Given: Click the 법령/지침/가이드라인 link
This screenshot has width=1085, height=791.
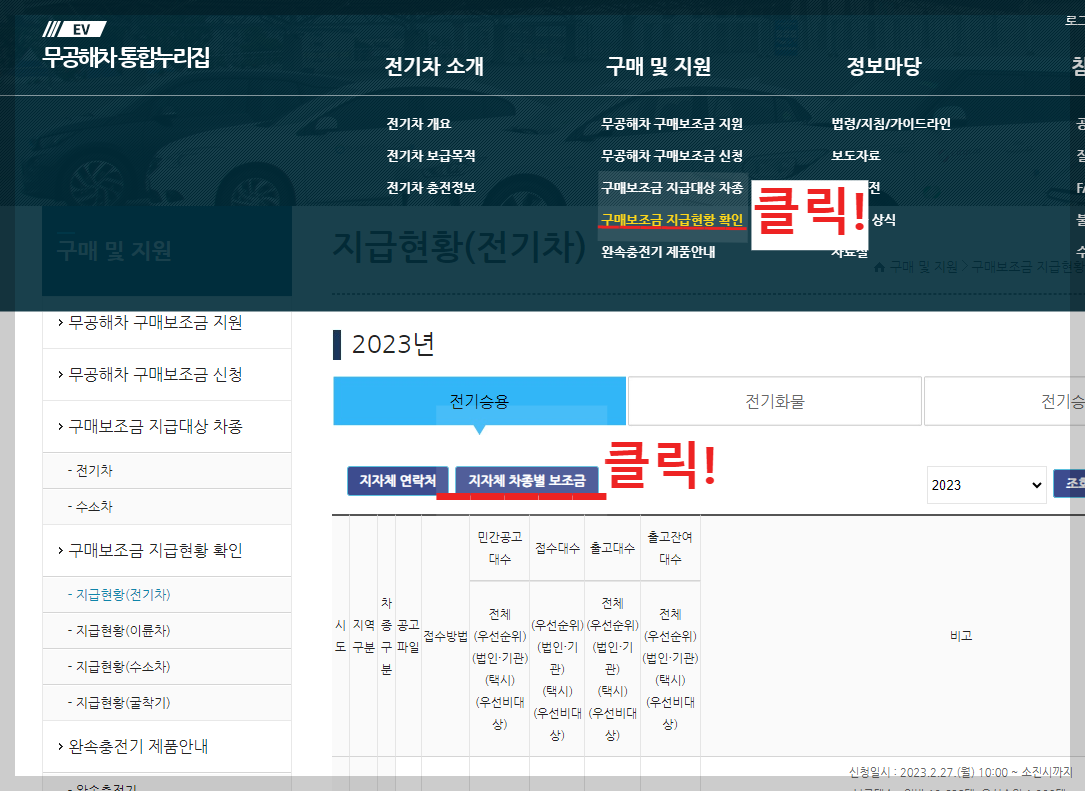Looking at the screenshot, I should coord(889,124).
